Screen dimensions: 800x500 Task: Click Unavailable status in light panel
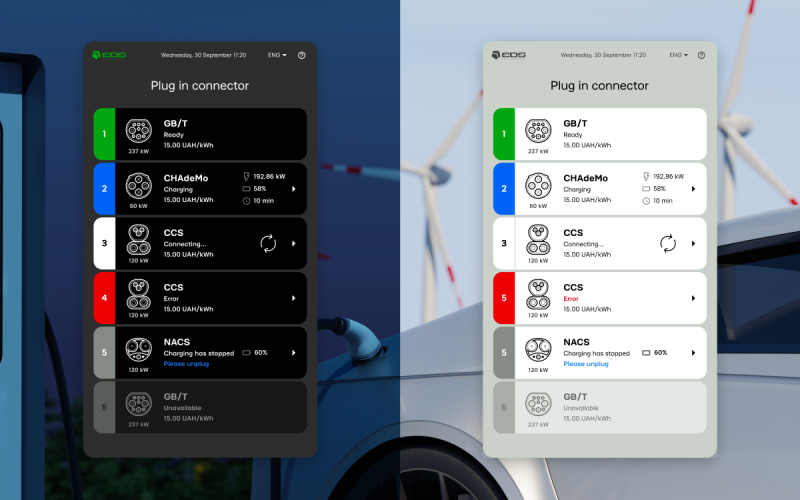pos(581,408)
